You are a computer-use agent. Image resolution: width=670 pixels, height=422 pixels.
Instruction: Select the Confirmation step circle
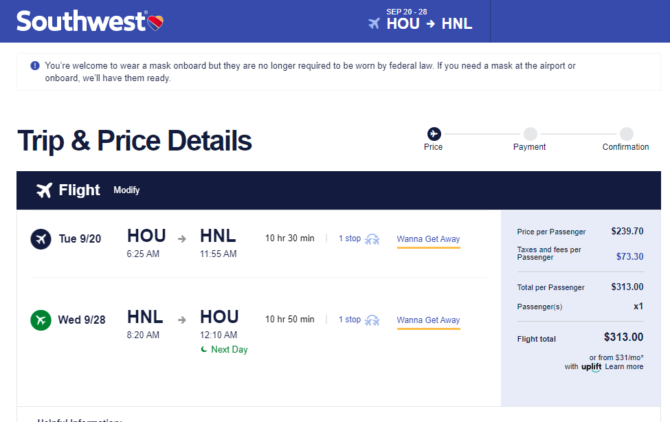[x=626, y=134]
